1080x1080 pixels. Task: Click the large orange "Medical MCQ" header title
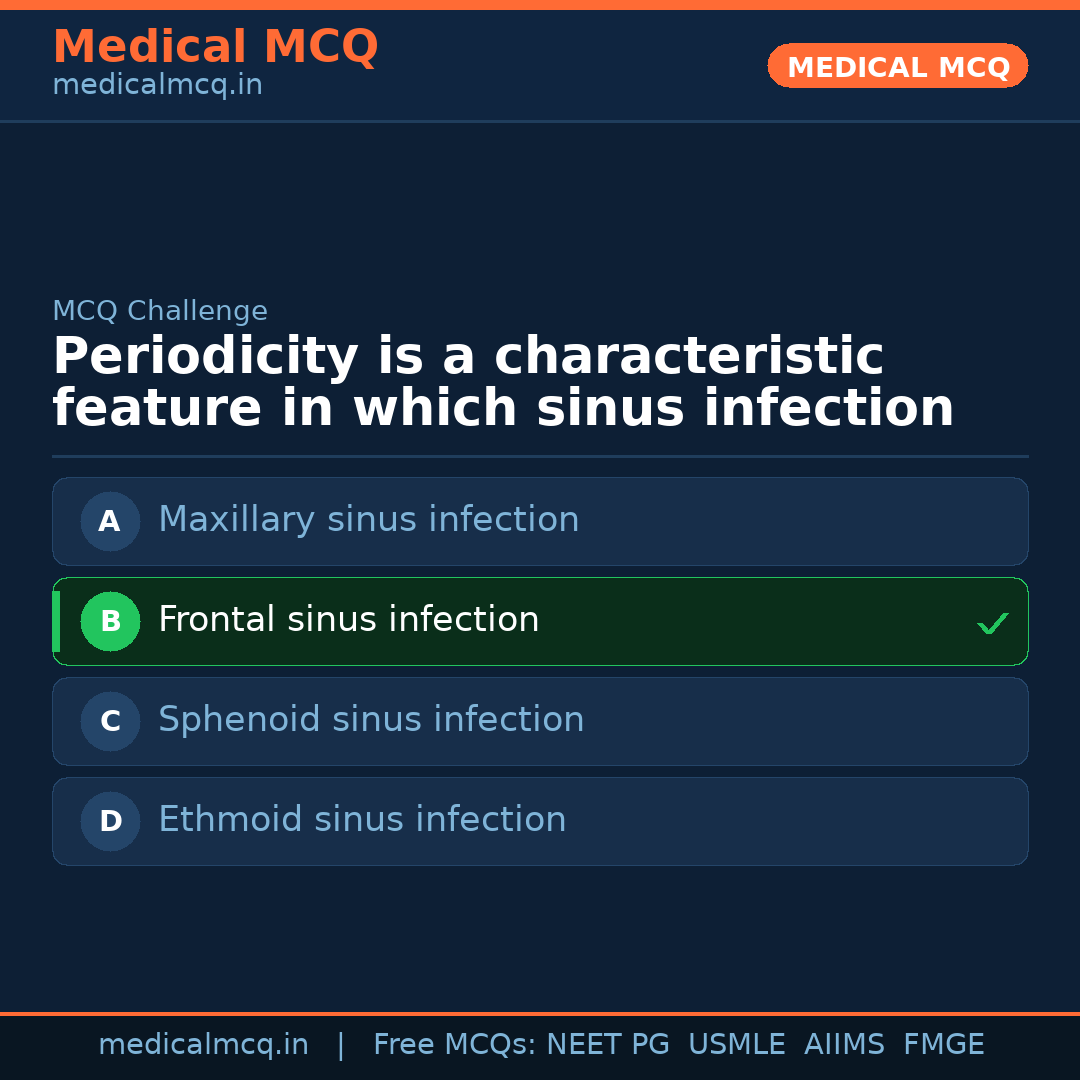tap(215, 47)
